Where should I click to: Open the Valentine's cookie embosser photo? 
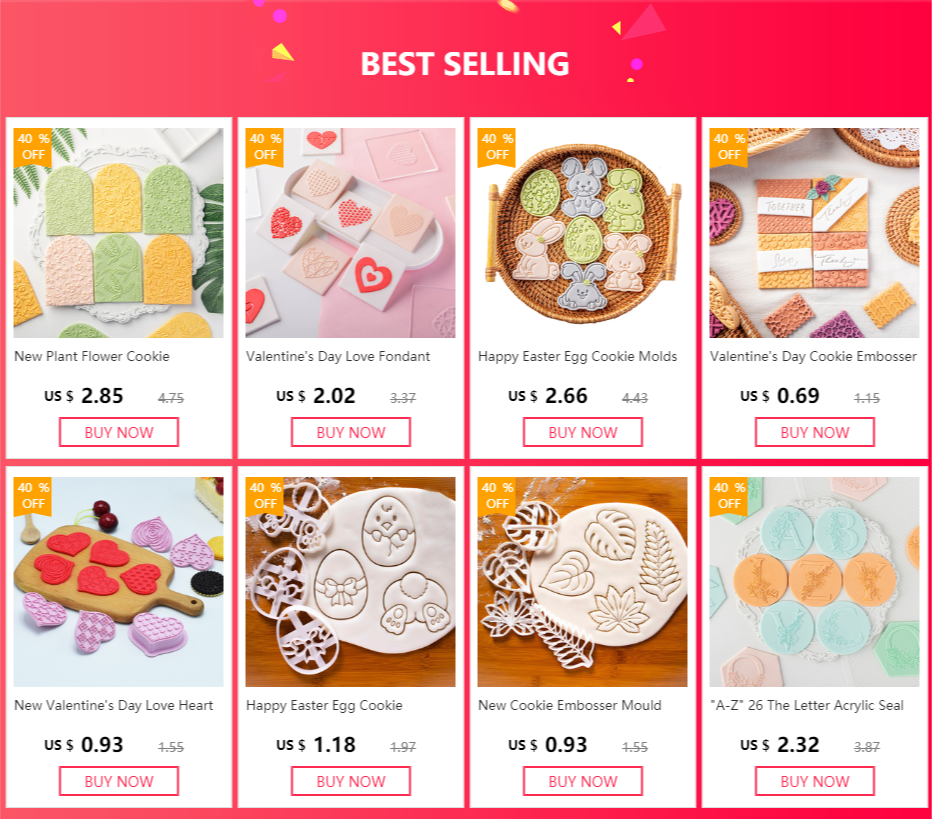pos(814,233)
